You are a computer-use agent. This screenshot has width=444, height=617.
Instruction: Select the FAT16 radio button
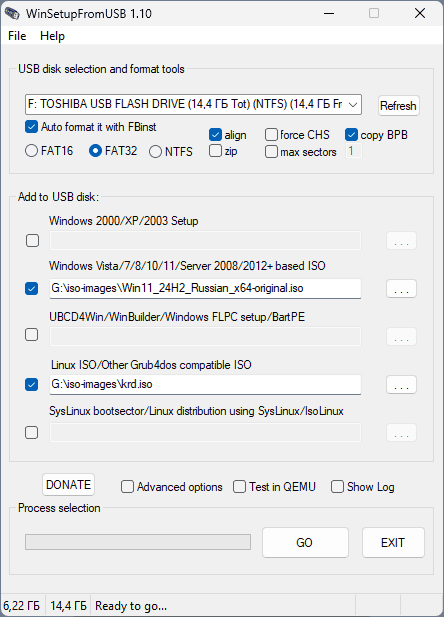click(x=31, y=151)
